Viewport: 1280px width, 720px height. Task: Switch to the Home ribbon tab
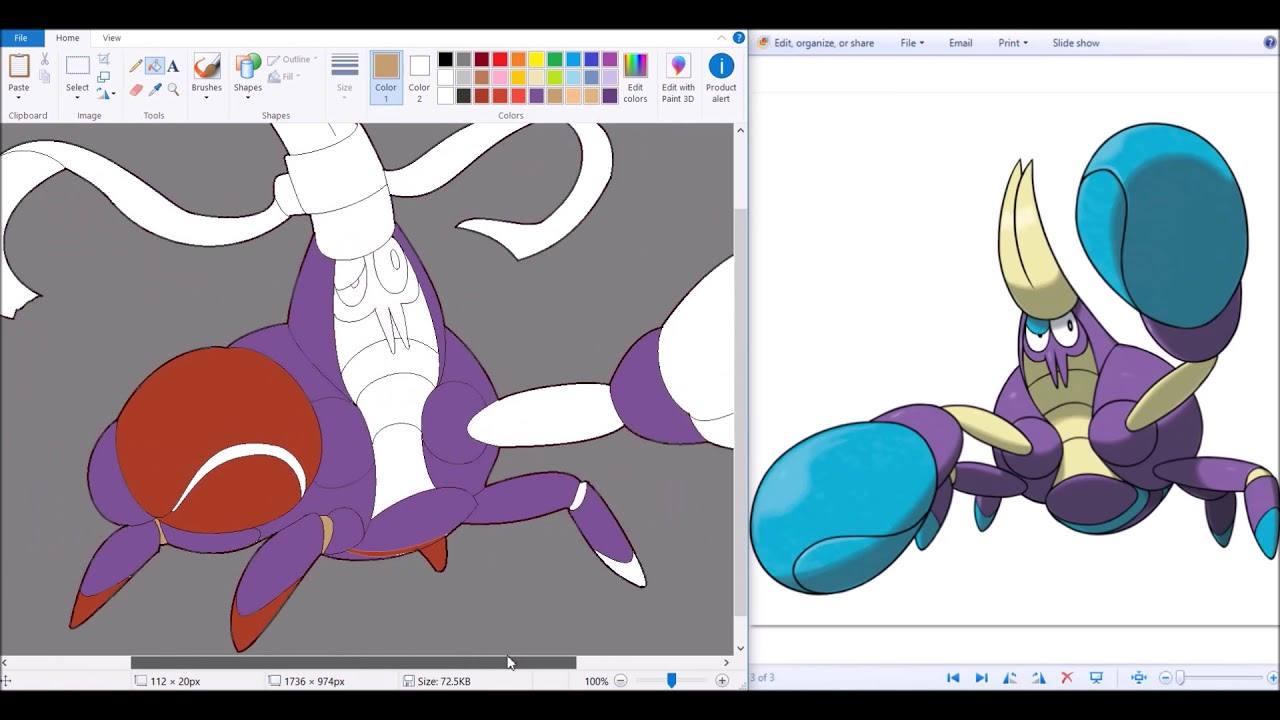67,38
